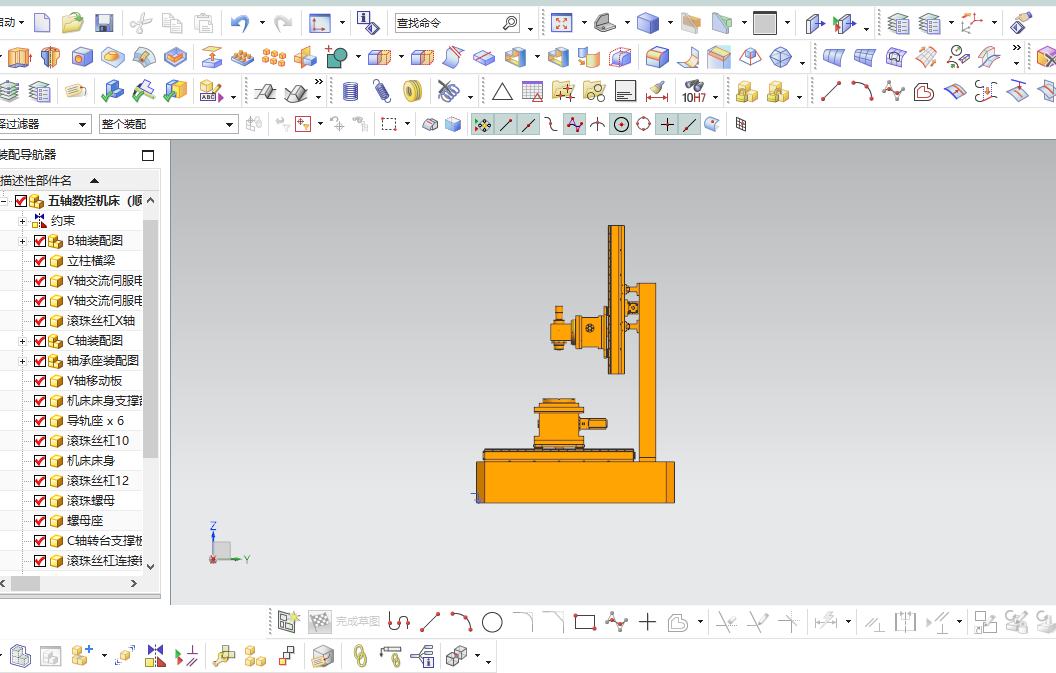Screen dimensions: 1056x673
Task: Click the navigator scroll down arrow
Action: click(x=151, y=567)
